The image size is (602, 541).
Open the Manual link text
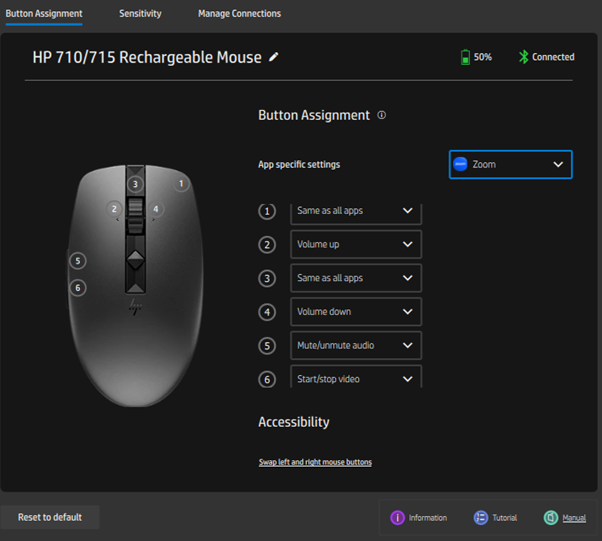[x=574, y=518]
